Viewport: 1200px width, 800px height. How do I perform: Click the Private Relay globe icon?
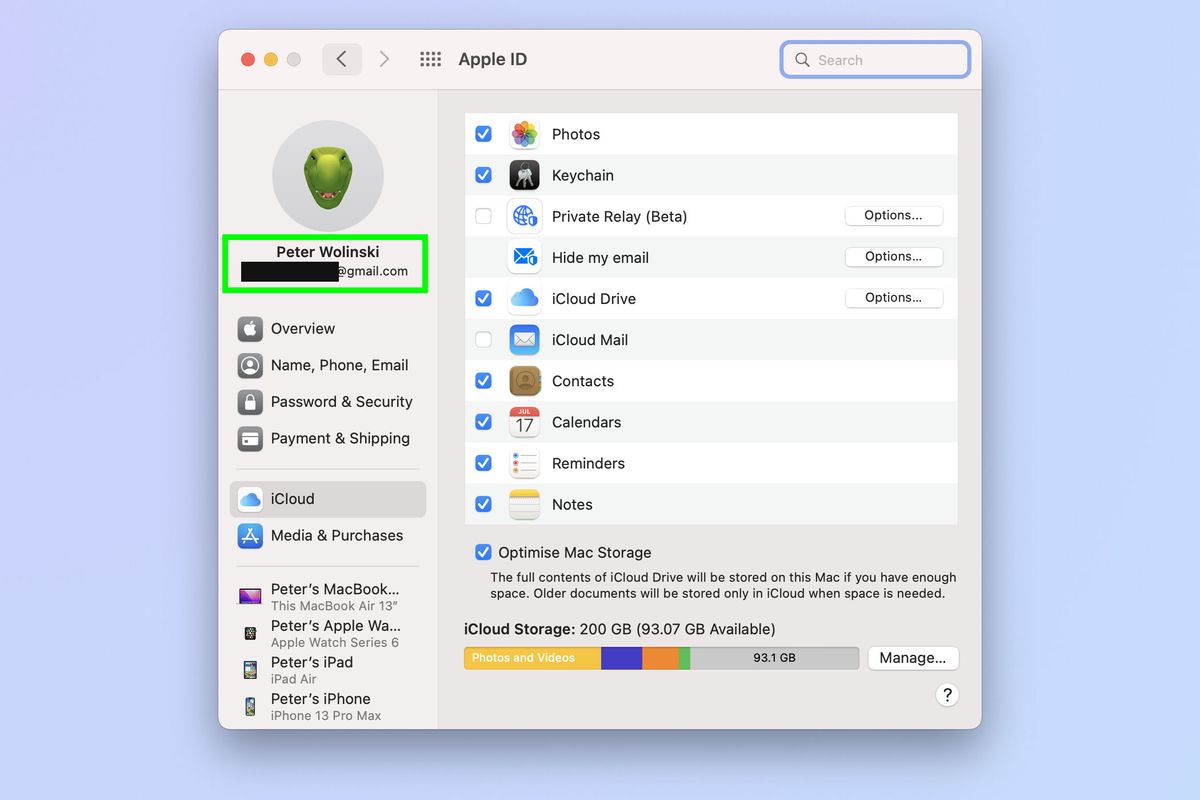(524, 216)
